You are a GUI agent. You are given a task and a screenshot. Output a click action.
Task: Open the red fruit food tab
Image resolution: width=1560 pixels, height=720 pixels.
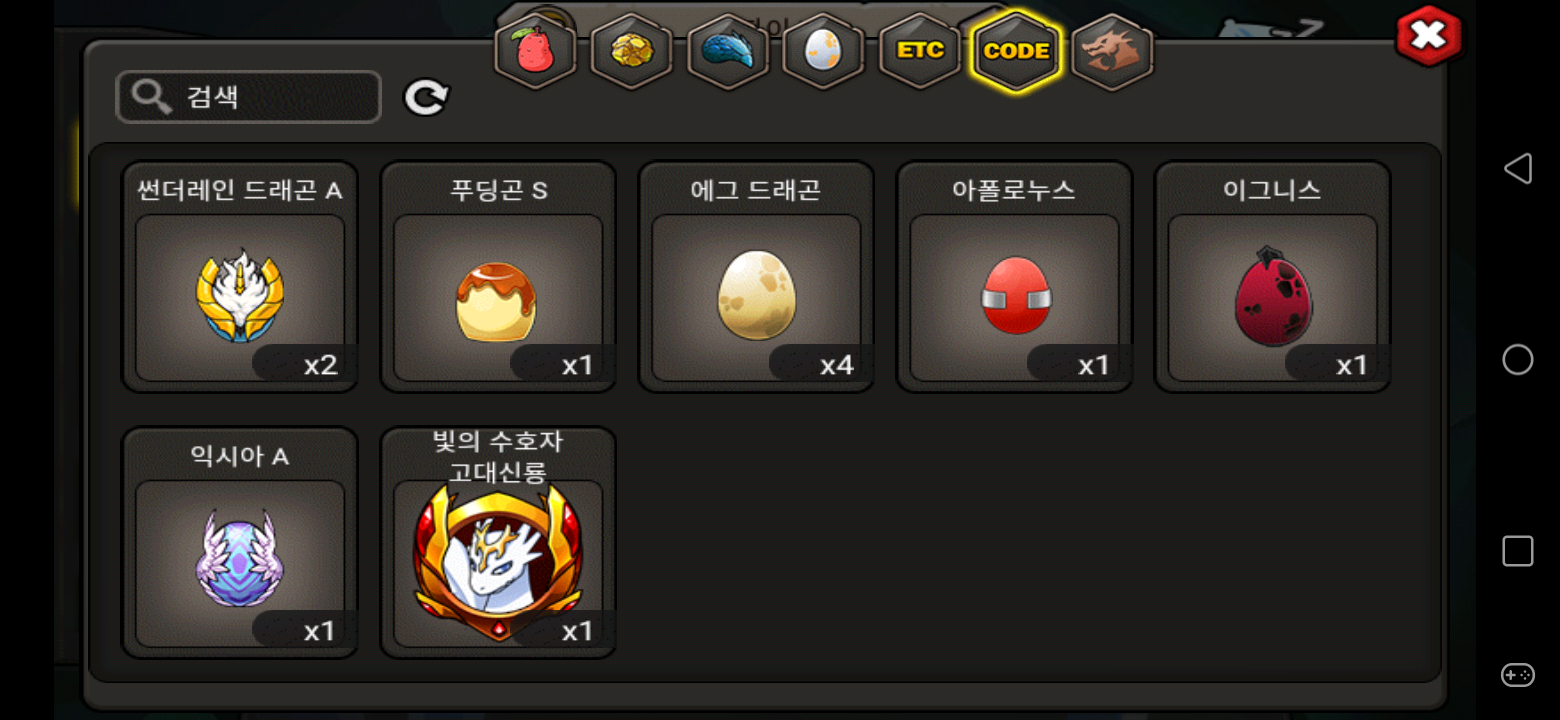[536, 52]
